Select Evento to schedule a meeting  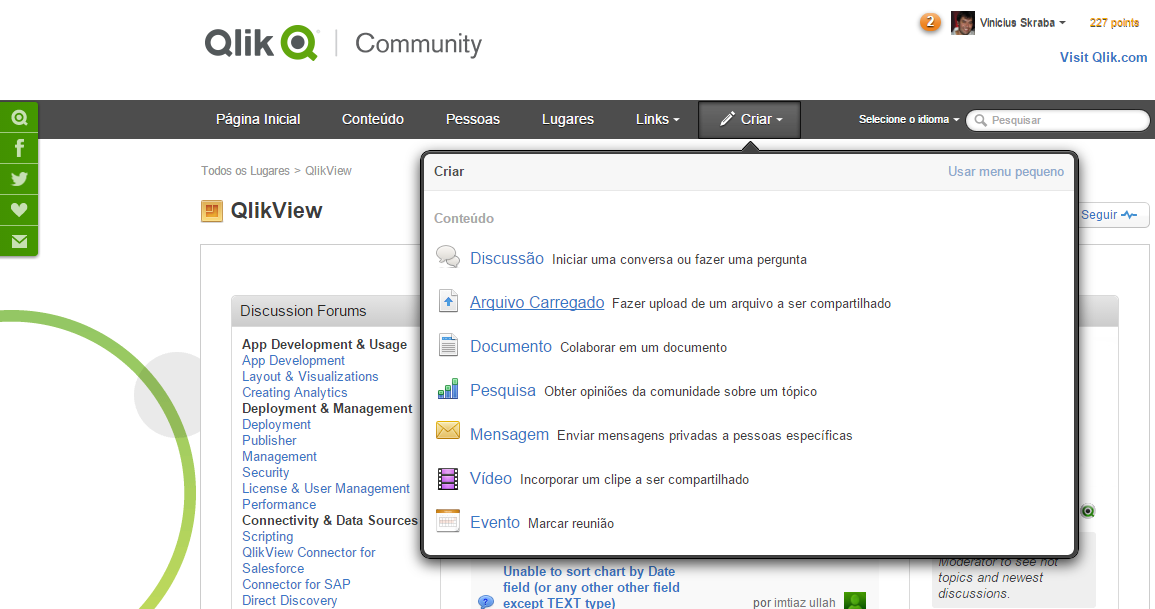pos(494,522)
